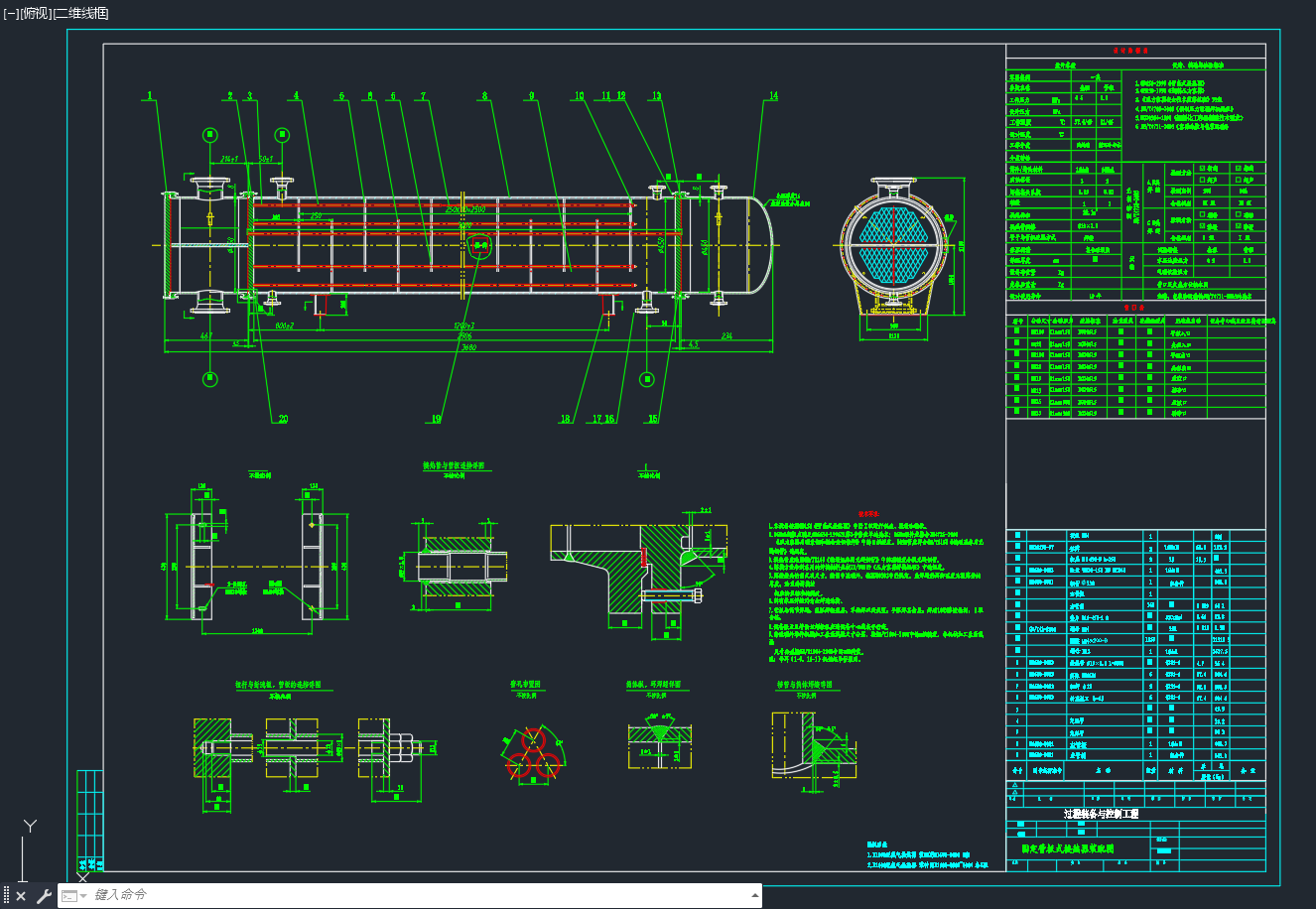Select part callout number 19

click(x=437, y=420)
